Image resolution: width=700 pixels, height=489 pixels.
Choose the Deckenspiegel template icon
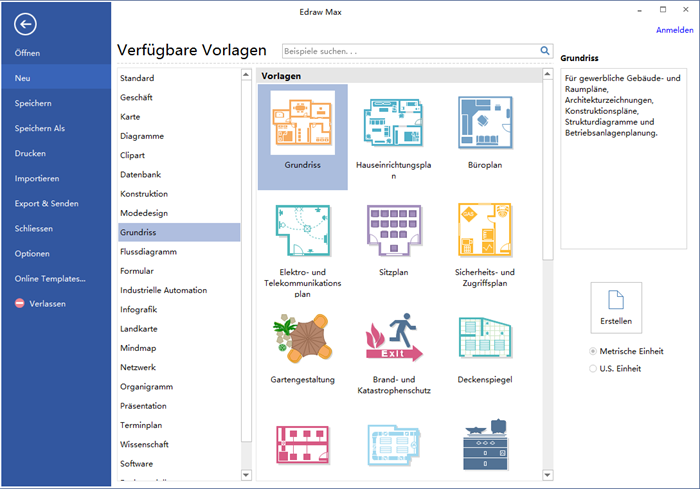point(485,338)
